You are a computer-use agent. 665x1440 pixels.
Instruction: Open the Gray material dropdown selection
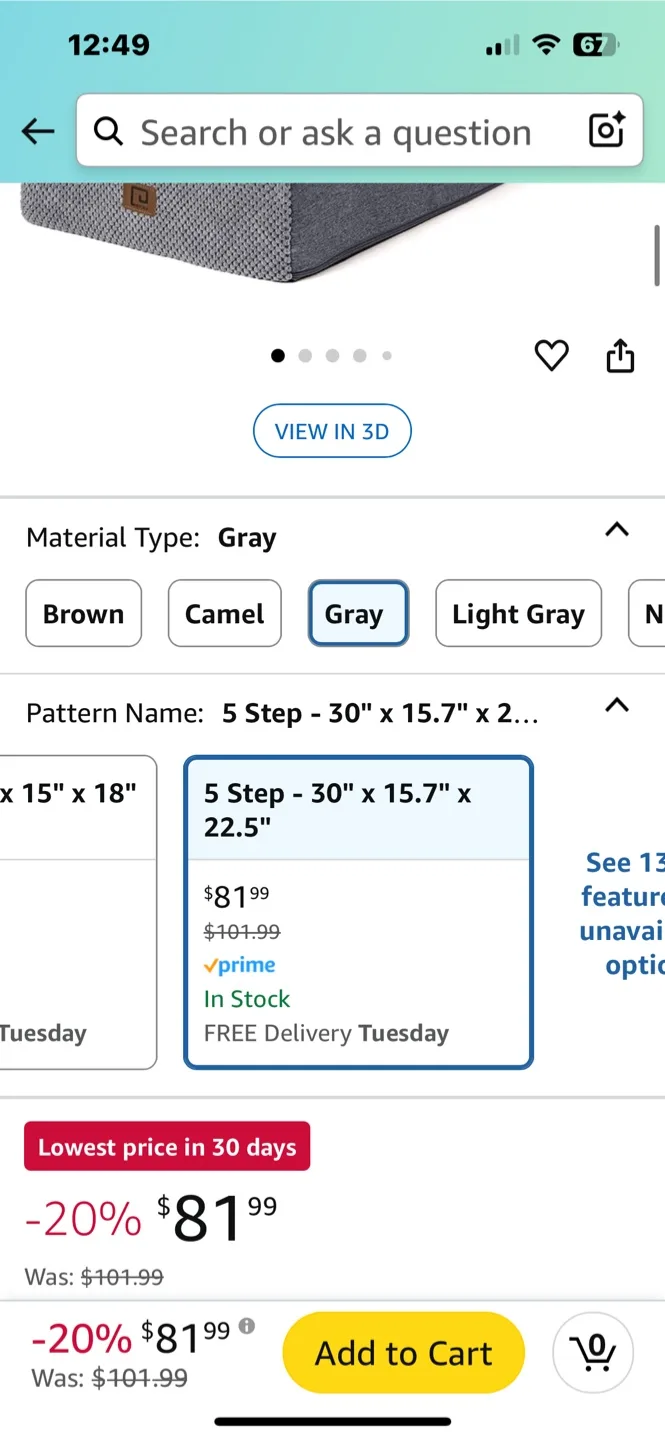[357, 613]
